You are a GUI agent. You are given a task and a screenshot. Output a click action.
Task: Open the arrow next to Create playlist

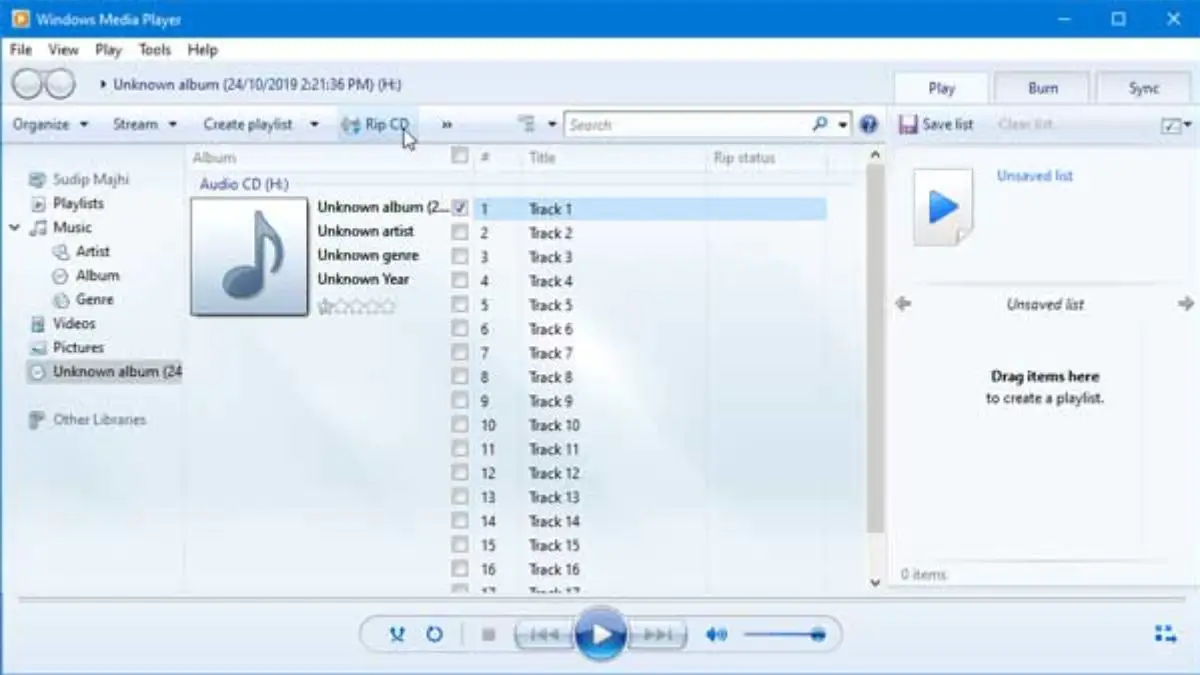(x=314, y=125)
